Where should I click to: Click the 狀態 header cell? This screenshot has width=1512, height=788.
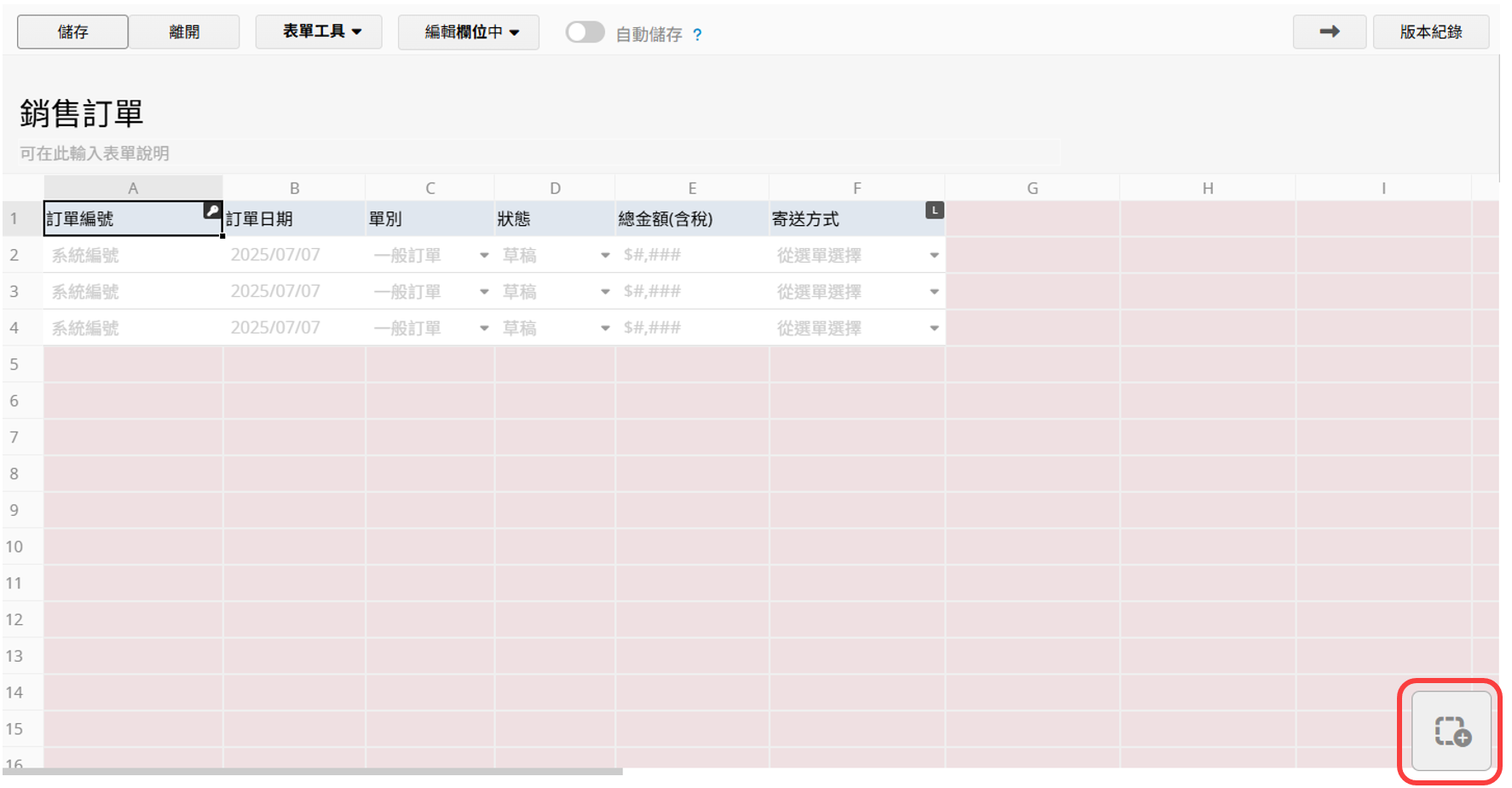(x=555, y=219)
